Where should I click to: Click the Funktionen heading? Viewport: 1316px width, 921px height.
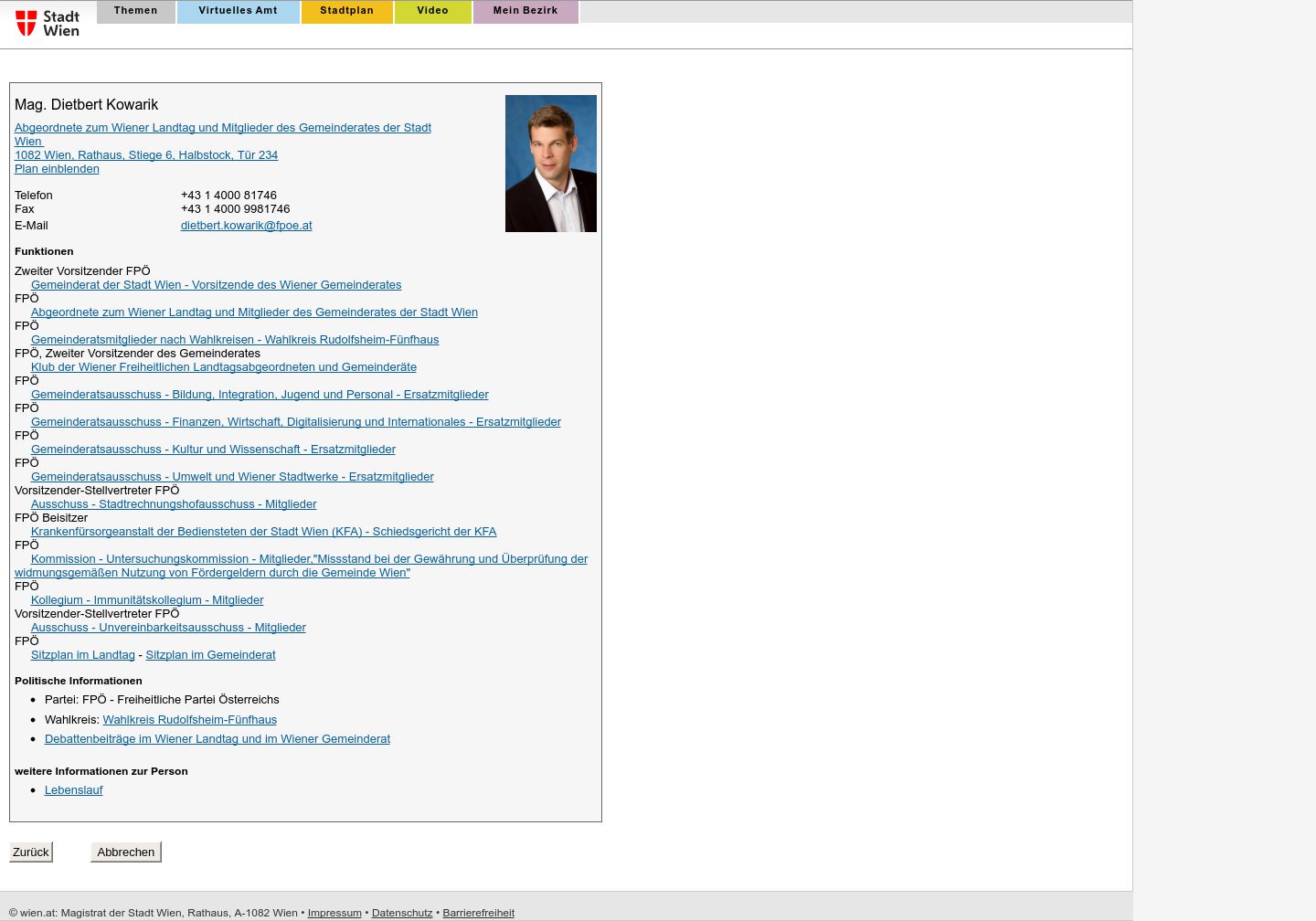tap(44, 251)
